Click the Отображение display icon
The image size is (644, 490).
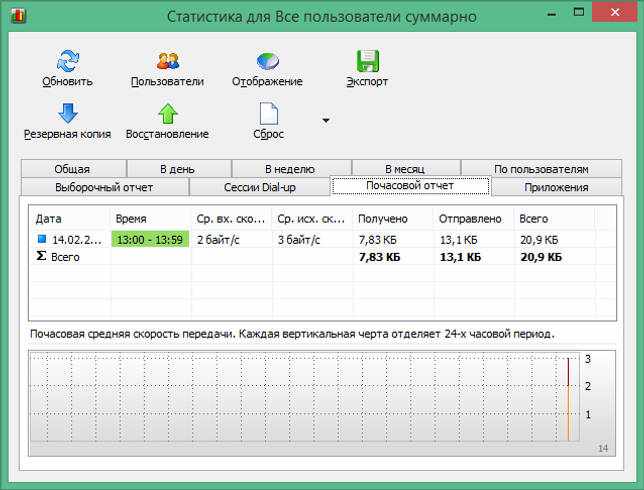(268, 61)
